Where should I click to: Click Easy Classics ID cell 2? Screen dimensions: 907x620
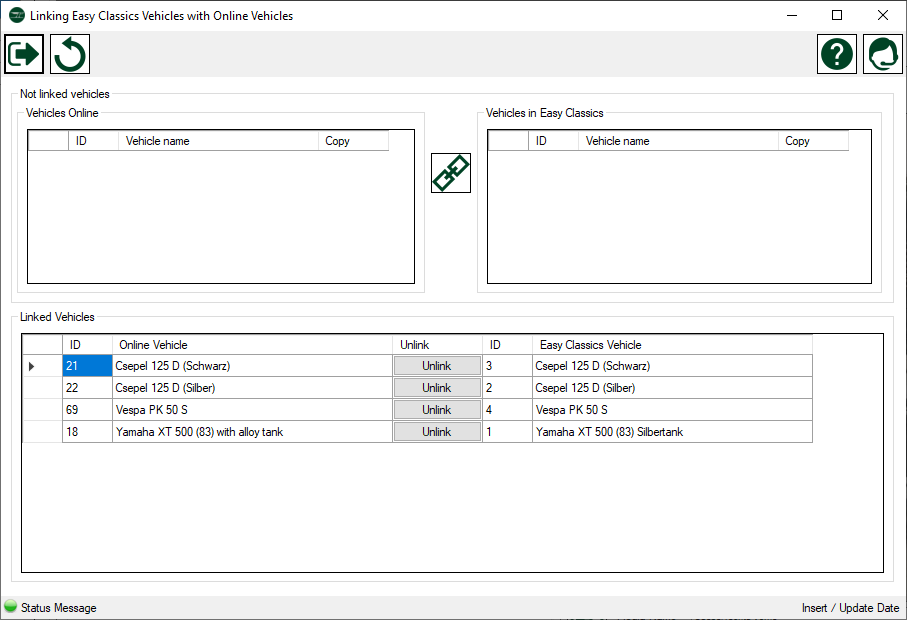click(507, 388)
